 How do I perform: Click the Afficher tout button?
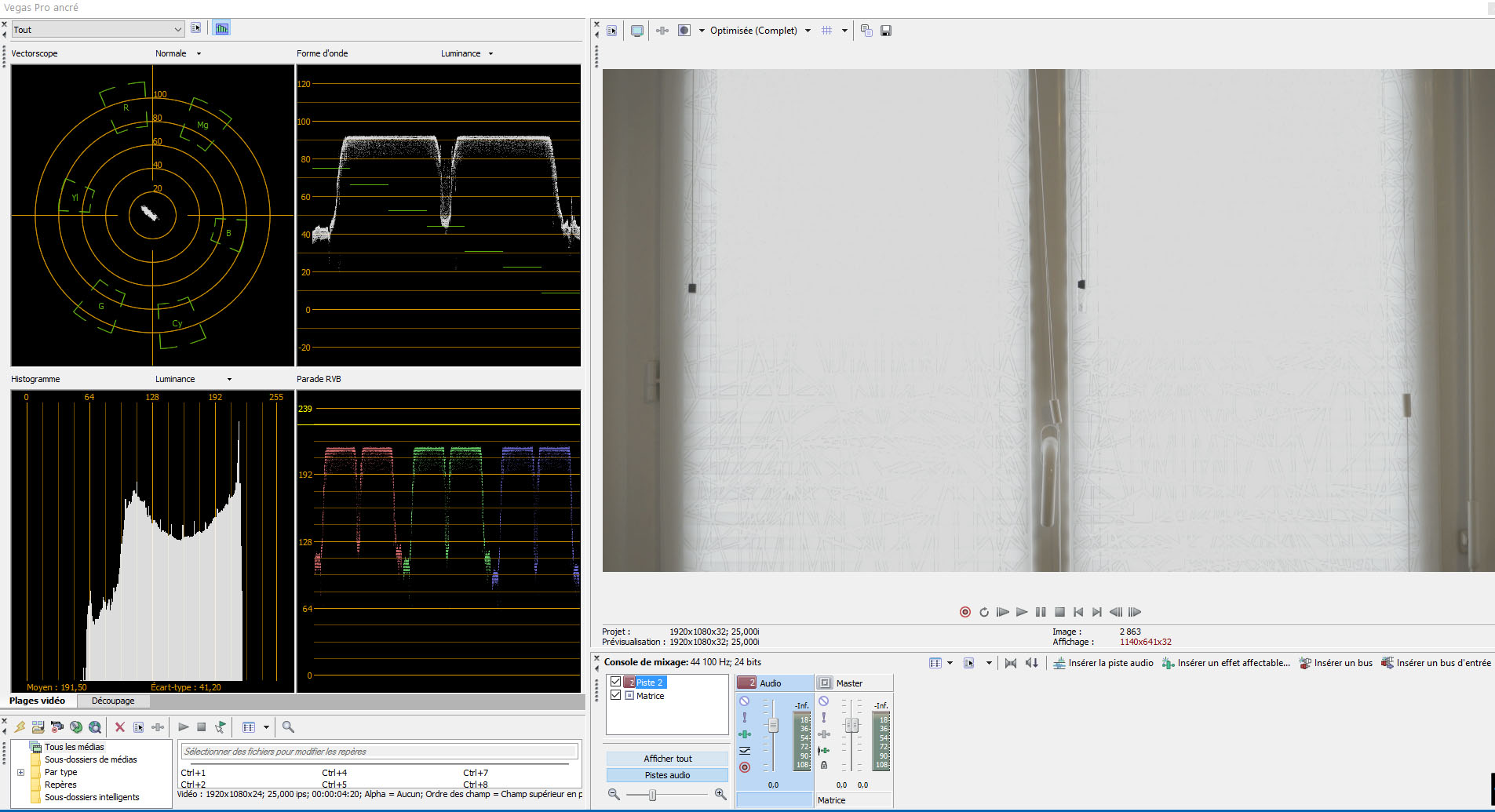point(667,759)
